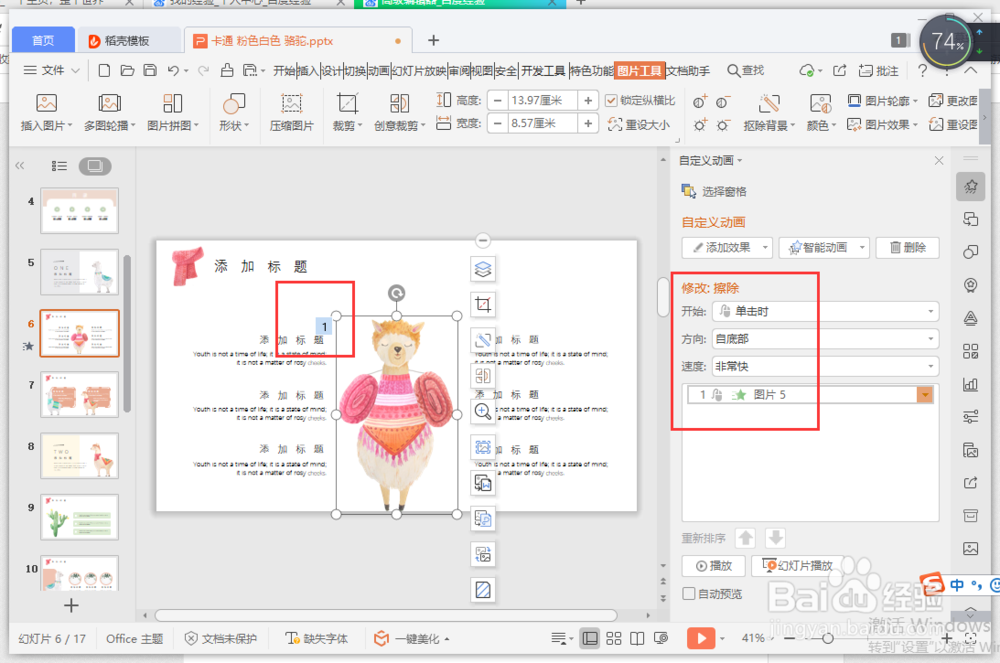Open the 多图轮播 multi-image carousel tool
The image size is (1000, 663).
(110, 112)
